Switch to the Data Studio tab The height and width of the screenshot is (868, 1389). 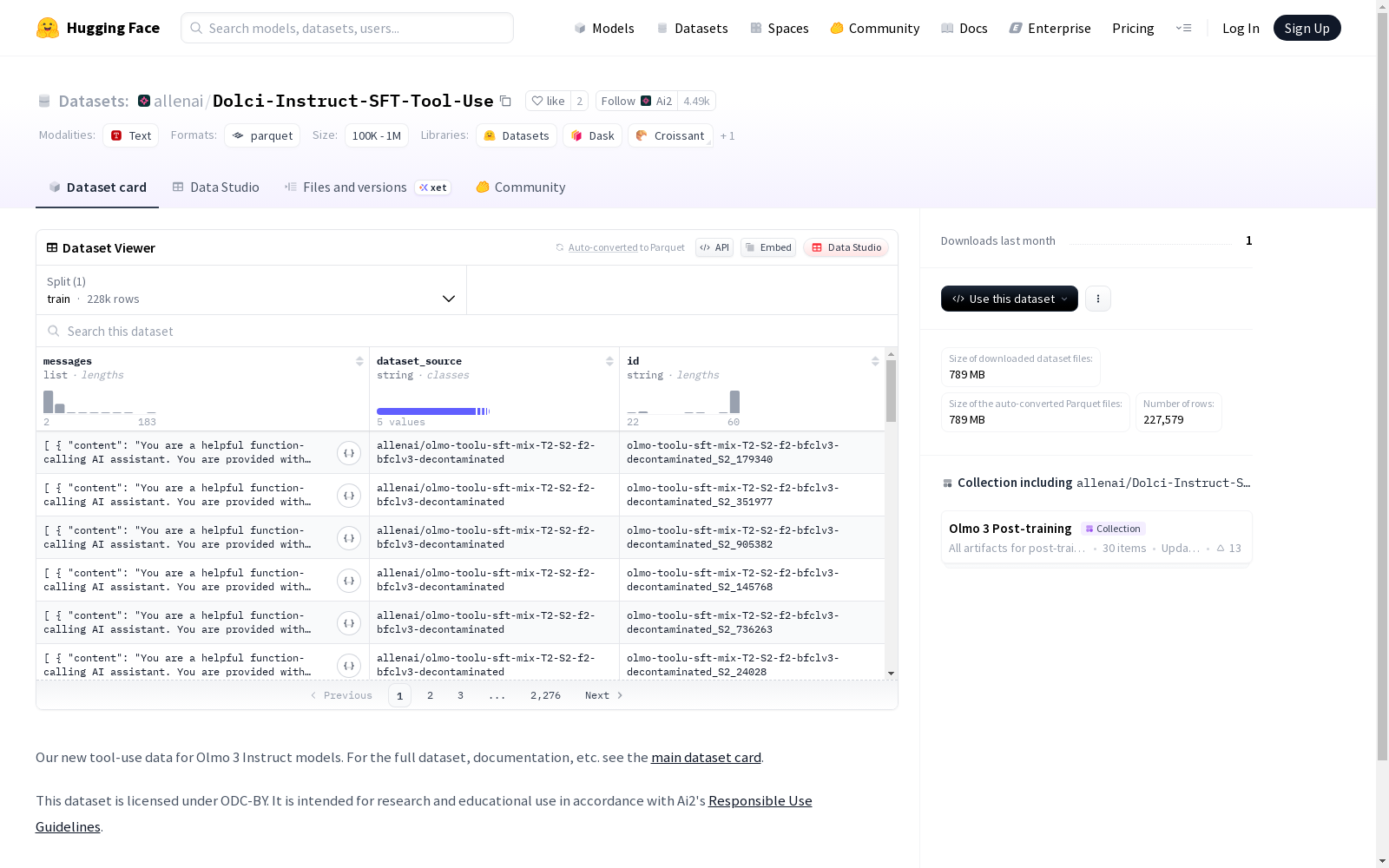click(x=216, y=187)
